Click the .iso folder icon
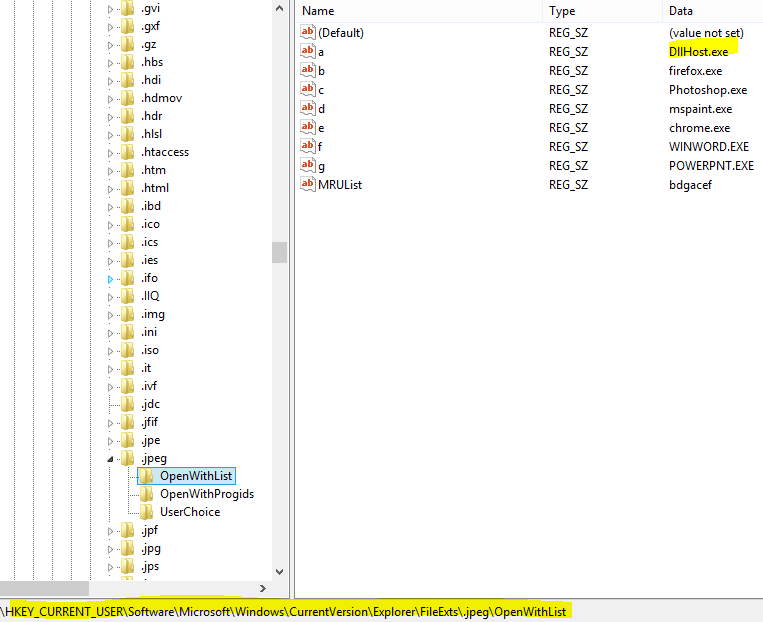This screenshot has height=622, width=763. coord(127,350)
